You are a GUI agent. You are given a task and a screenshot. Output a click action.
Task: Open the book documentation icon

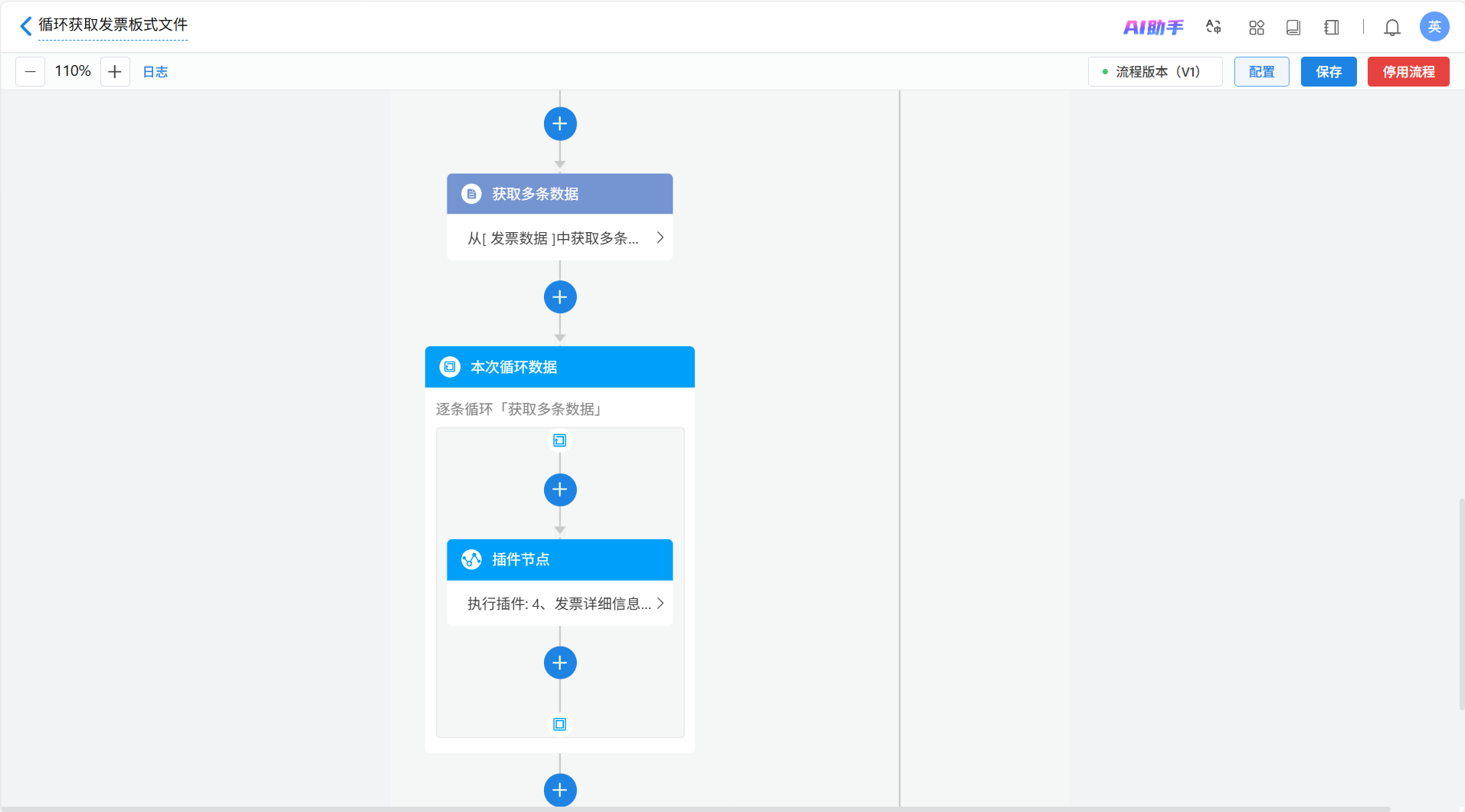pos(1293,28)
